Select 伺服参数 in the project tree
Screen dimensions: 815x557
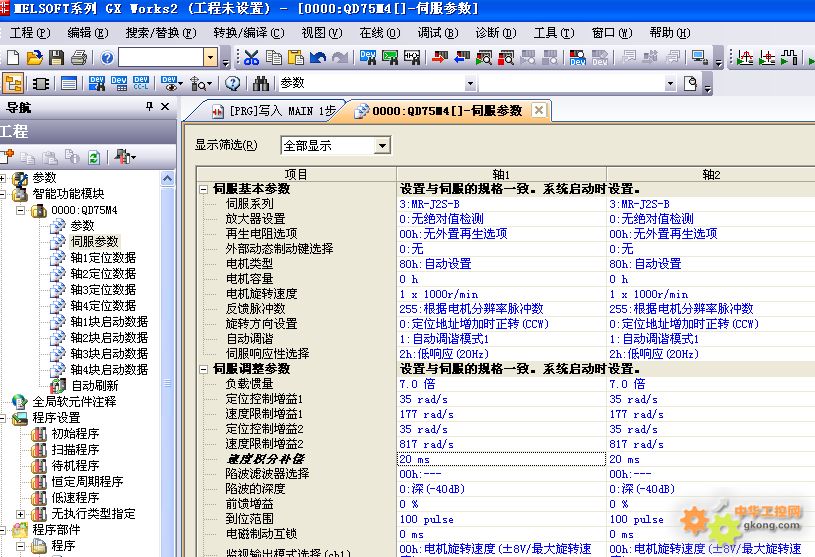pos(95,242)
